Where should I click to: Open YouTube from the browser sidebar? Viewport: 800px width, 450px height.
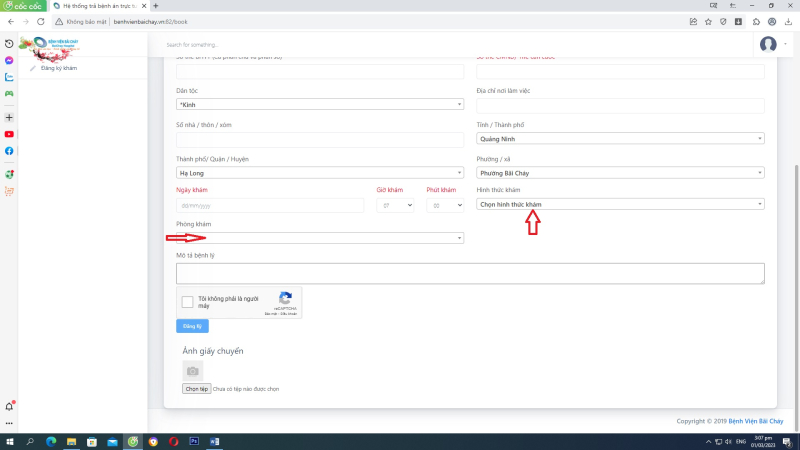(x=9, y=133)
